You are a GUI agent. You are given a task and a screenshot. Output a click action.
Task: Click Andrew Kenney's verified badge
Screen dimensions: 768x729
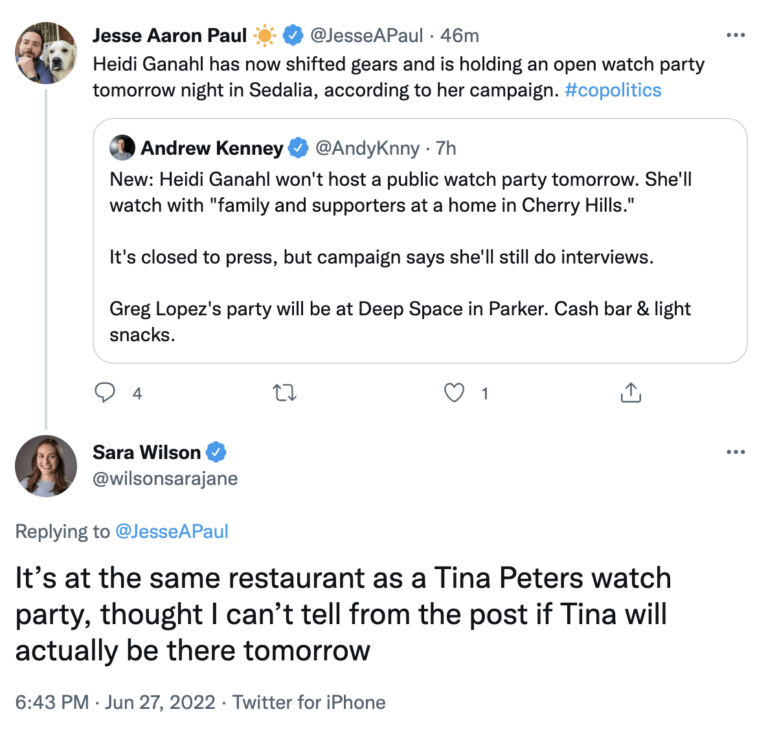(298, 148)
